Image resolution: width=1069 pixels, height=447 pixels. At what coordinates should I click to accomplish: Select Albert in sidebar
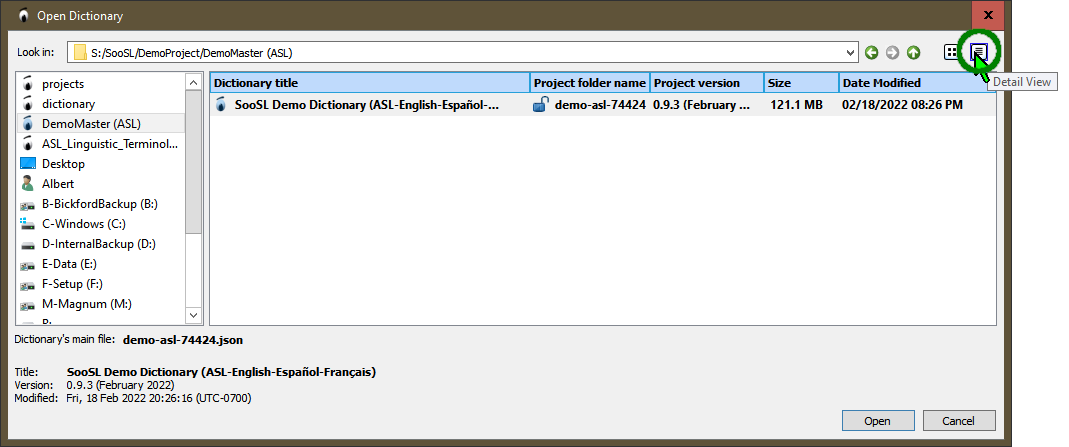pos(101,183)
